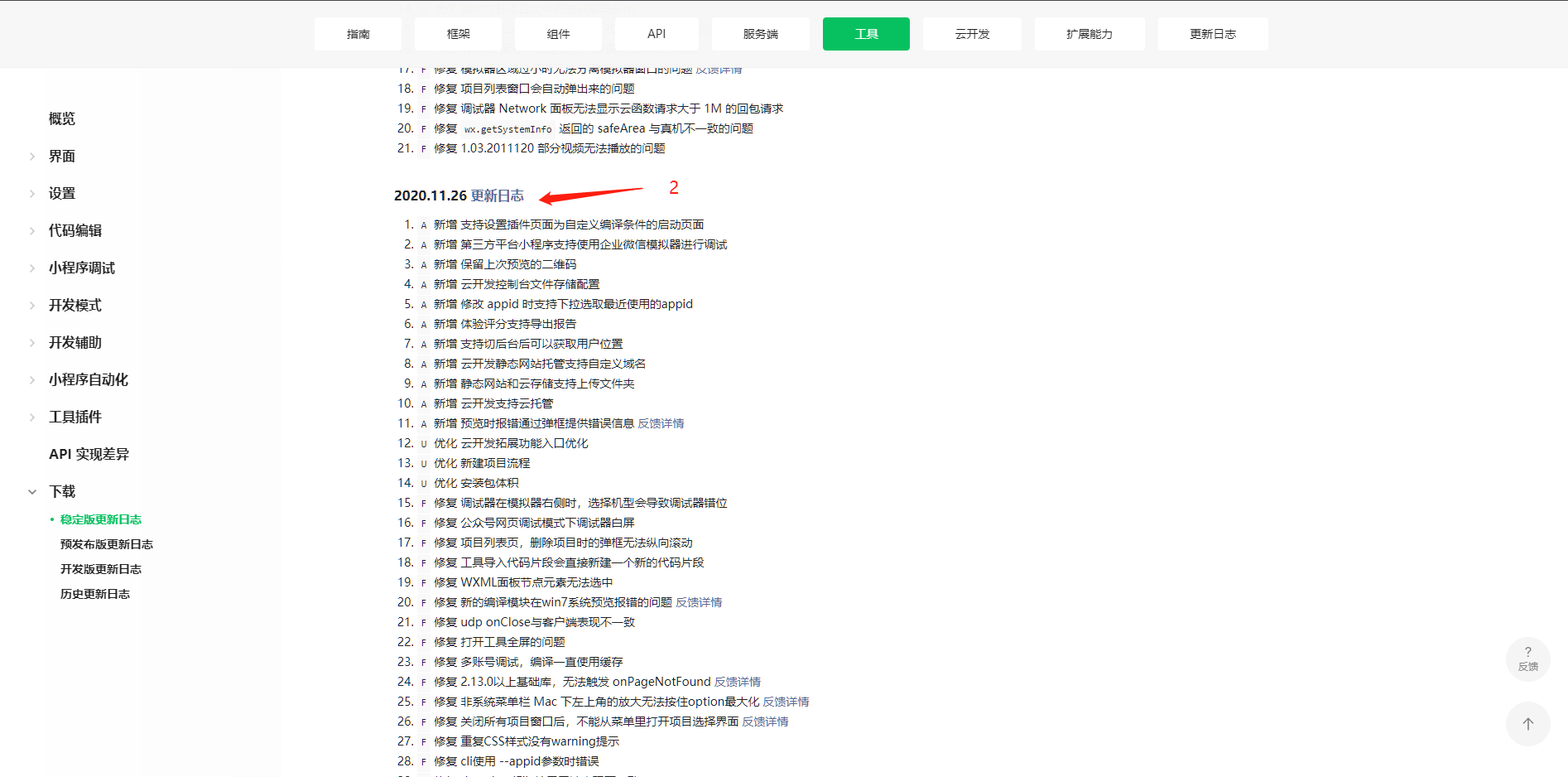Expand the 小程序调试 section chevron
1568x777 pixels.
click(32, 268)
